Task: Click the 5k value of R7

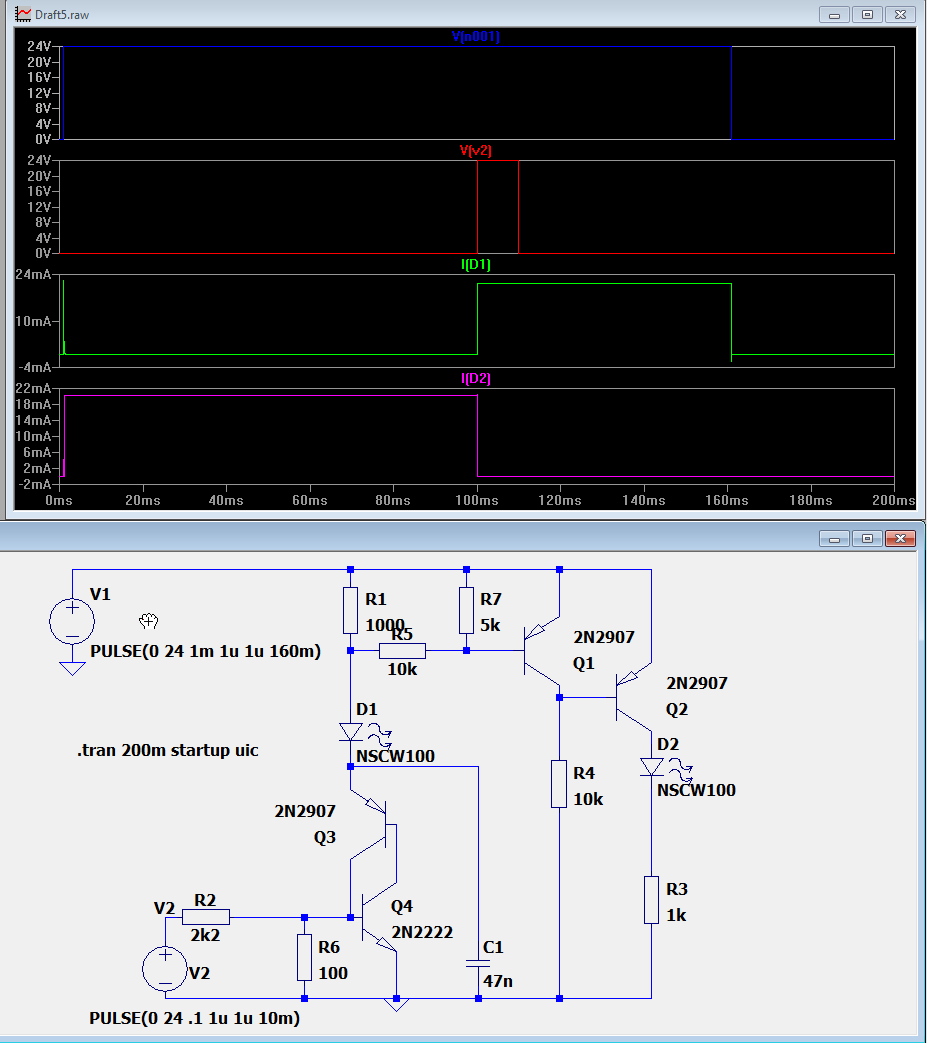Action: [490, 625]
